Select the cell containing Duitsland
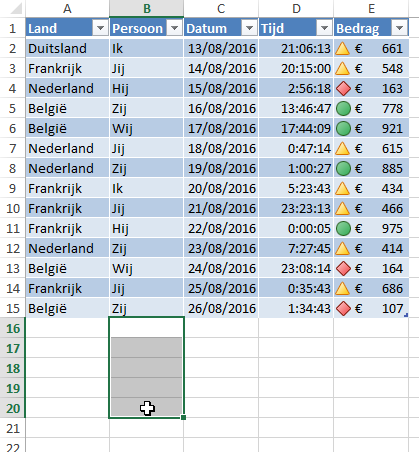This screenshot has width=419, height=452. [x=67, y=49]
